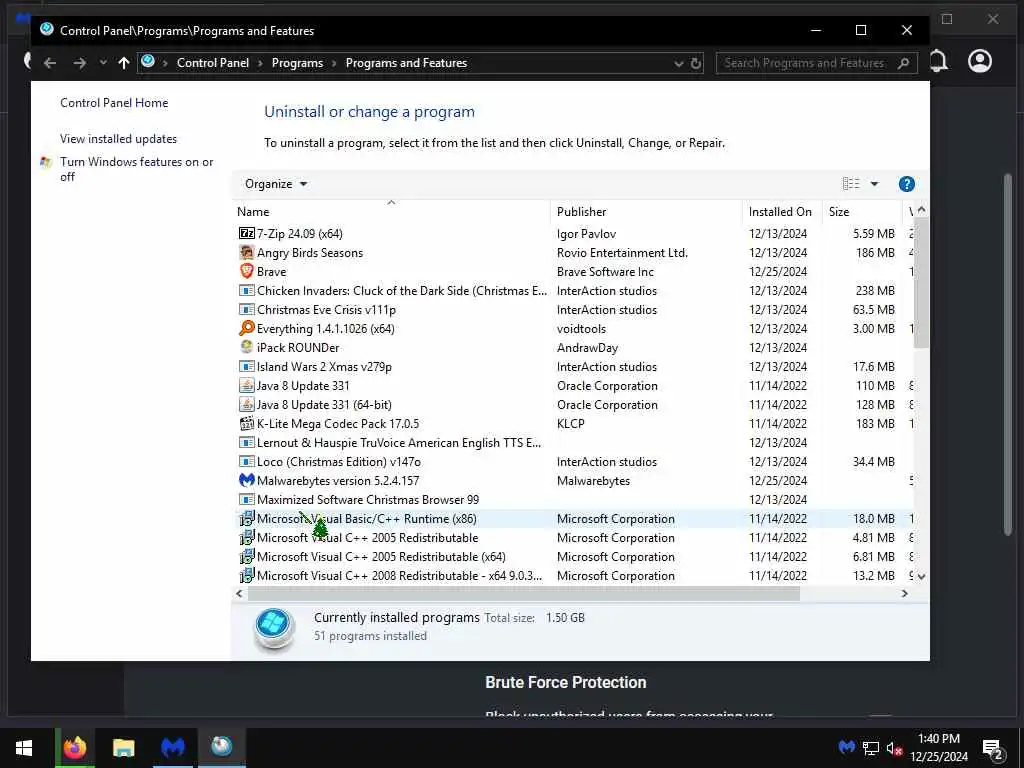Open the address bar history dropdown
The height and width of the screenshot is (768, 1024).
pos(679,63)
